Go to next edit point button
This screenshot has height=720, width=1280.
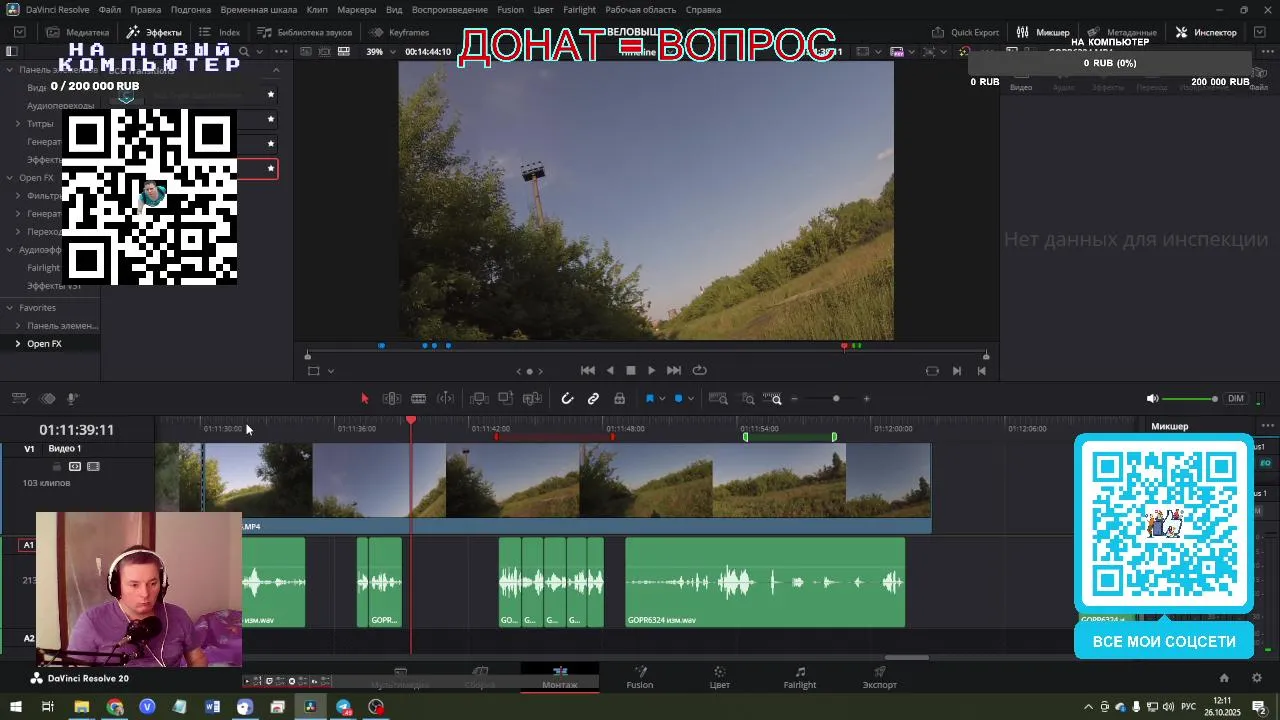[x=957, y=371]
